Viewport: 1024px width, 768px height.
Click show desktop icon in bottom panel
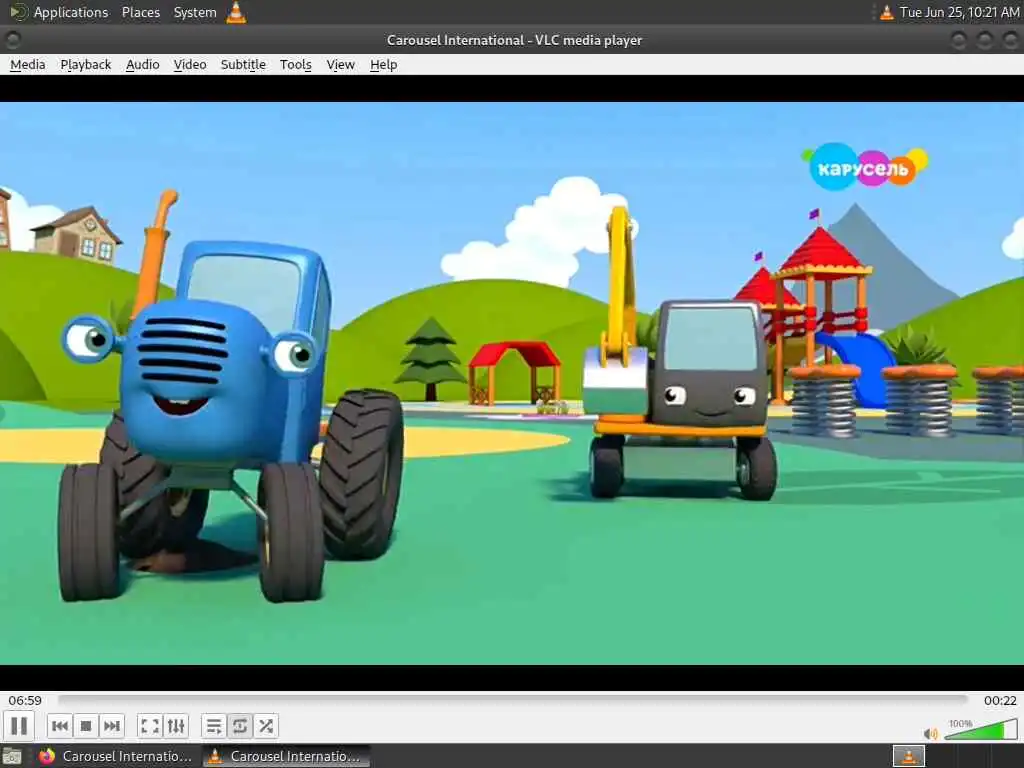click(x=12, y=756)
